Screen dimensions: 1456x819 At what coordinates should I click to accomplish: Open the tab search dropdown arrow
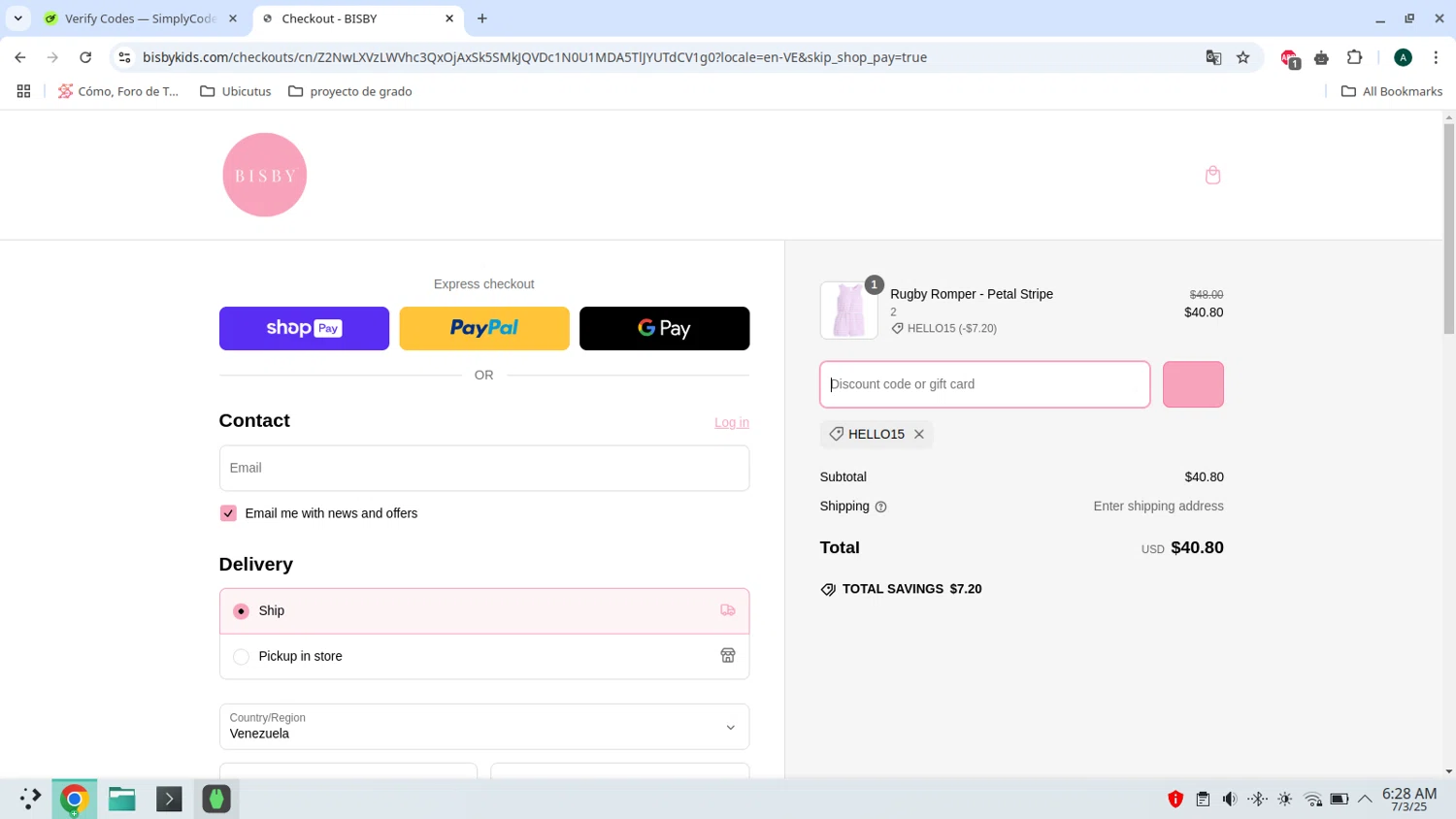pos(17,18)
